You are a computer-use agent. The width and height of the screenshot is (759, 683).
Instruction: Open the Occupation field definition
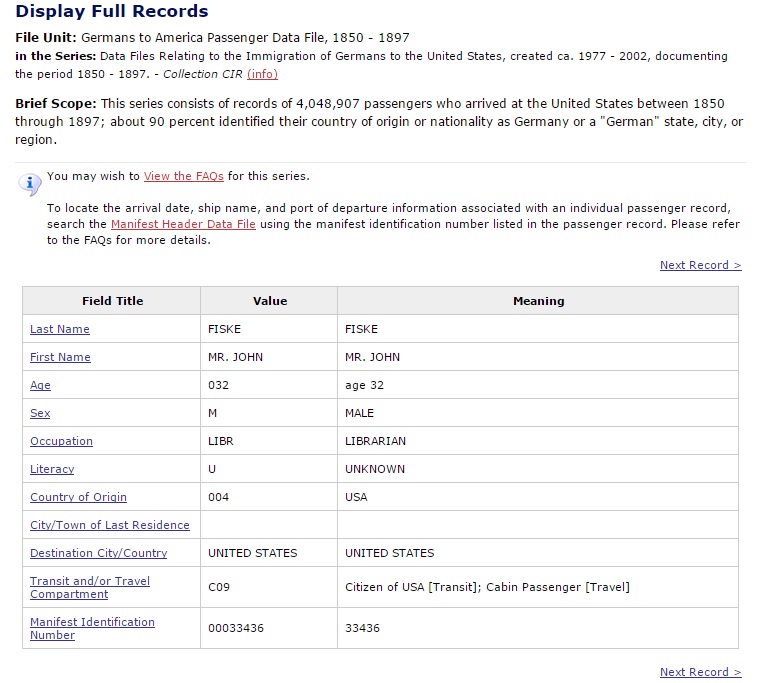61,441
